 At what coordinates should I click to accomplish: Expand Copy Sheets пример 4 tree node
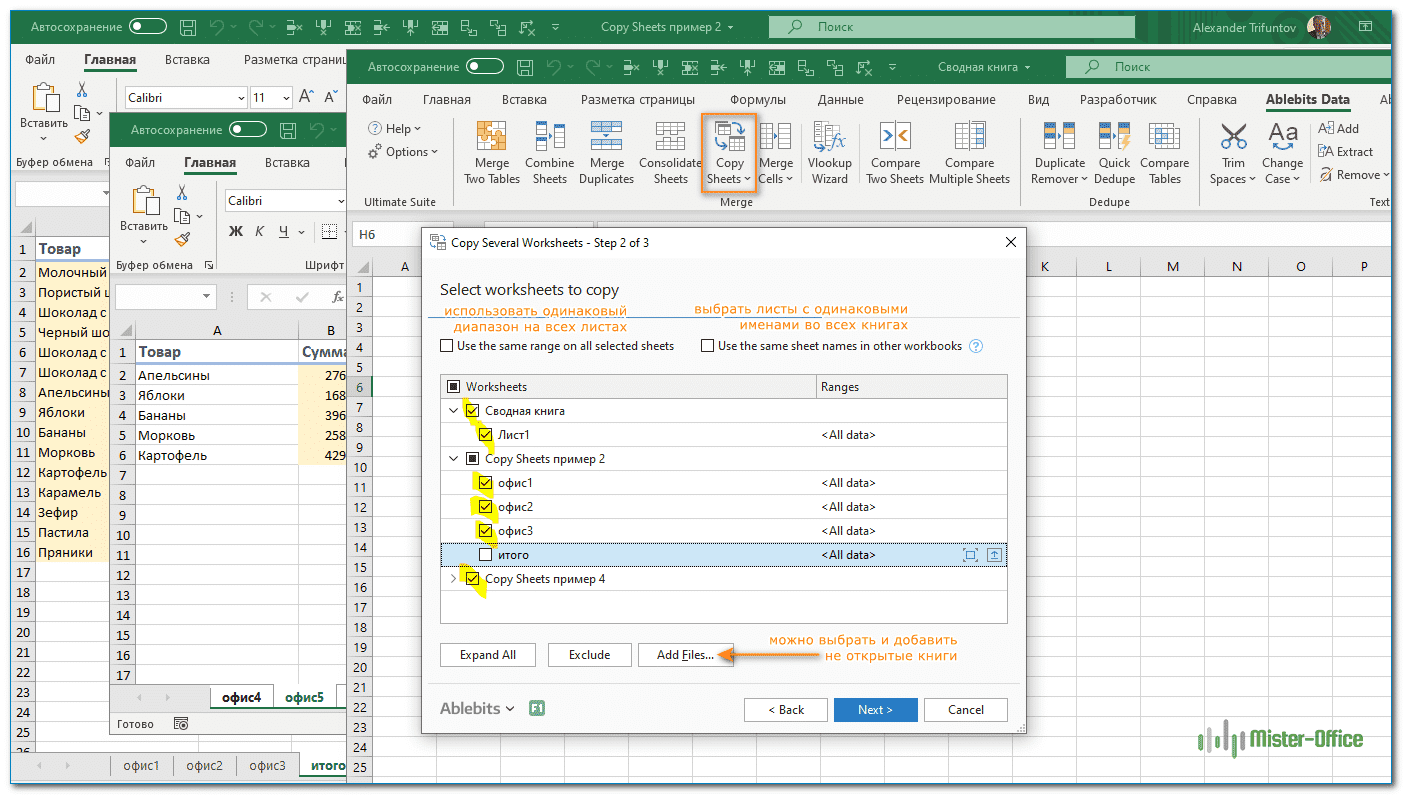coord(454,579)
